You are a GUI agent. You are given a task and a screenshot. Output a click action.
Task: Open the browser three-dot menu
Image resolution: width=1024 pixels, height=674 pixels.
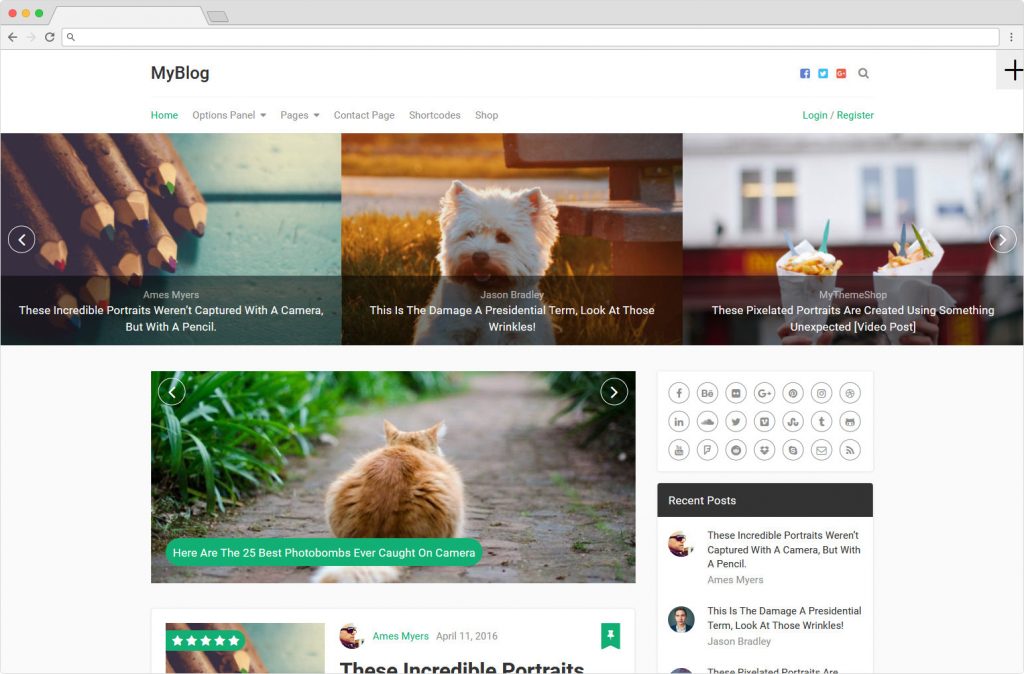(1011, 37)
